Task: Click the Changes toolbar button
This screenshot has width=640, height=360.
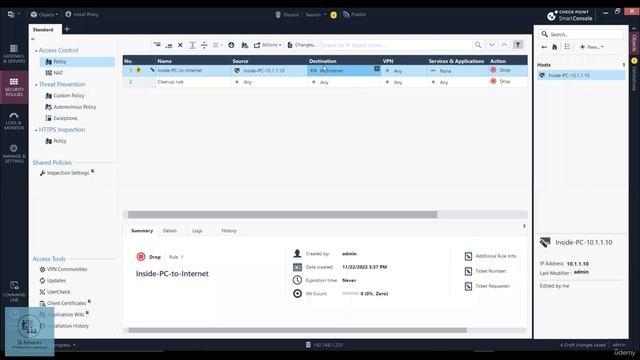Action: (x=301, y=45)
